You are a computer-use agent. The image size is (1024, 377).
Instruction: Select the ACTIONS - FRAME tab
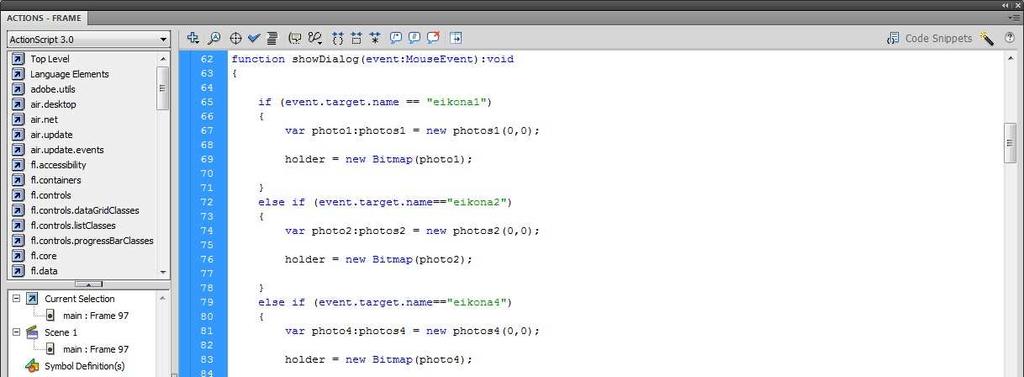[44, 18]
